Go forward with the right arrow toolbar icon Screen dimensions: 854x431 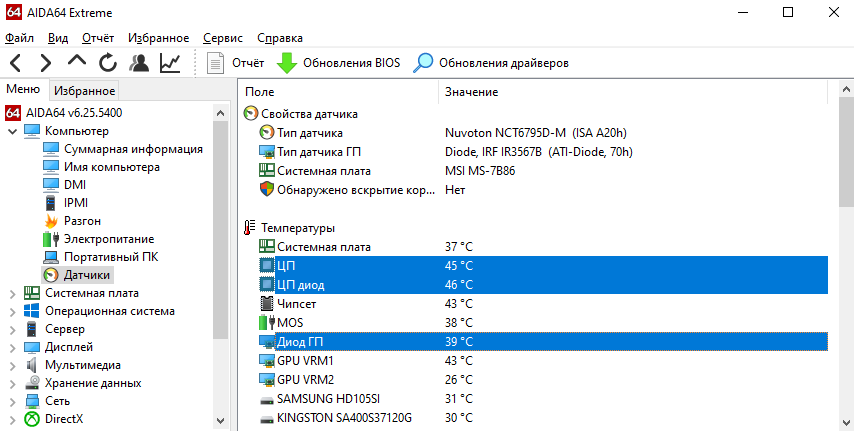(46, 63)
